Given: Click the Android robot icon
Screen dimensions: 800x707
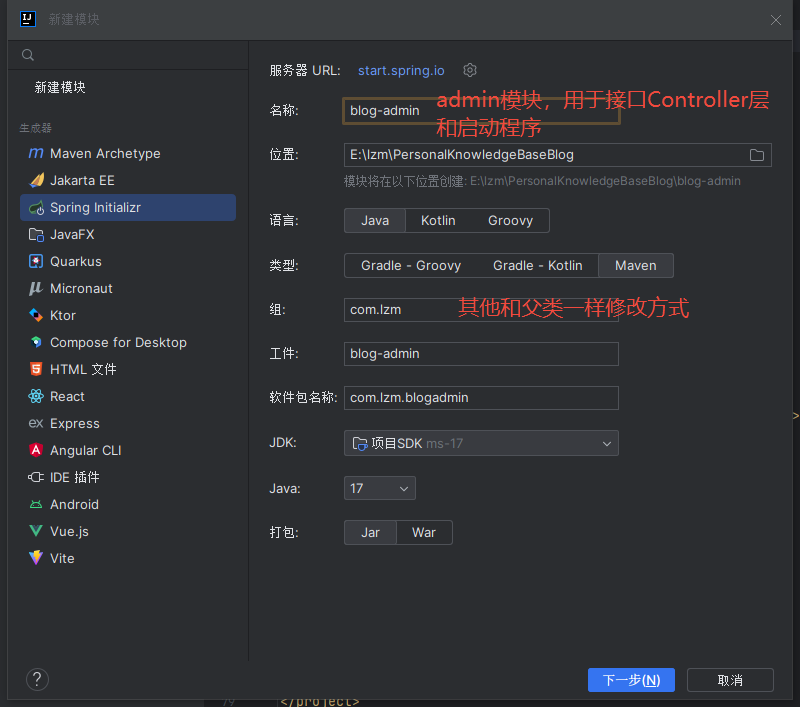Looking at the screenshot, I should [36, 504].
